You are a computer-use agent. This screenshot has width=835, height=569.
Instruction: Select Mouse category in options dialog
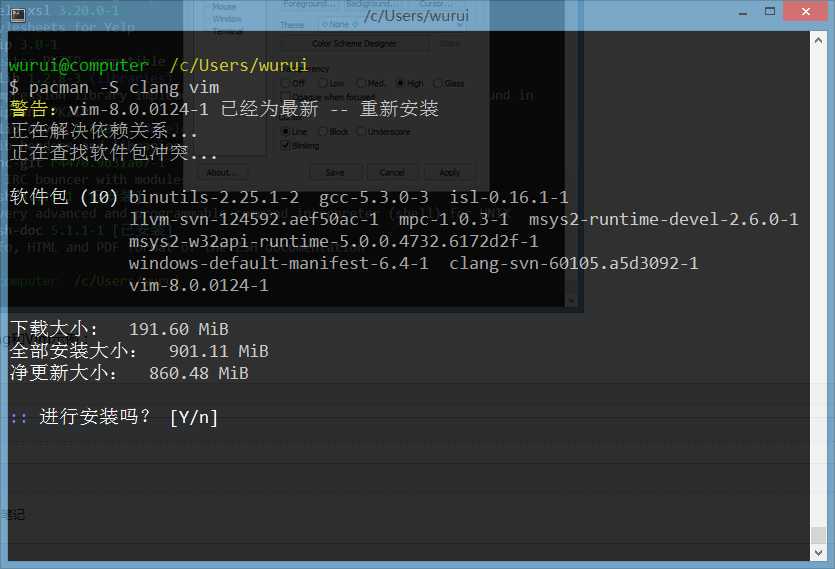click(224, 7)
